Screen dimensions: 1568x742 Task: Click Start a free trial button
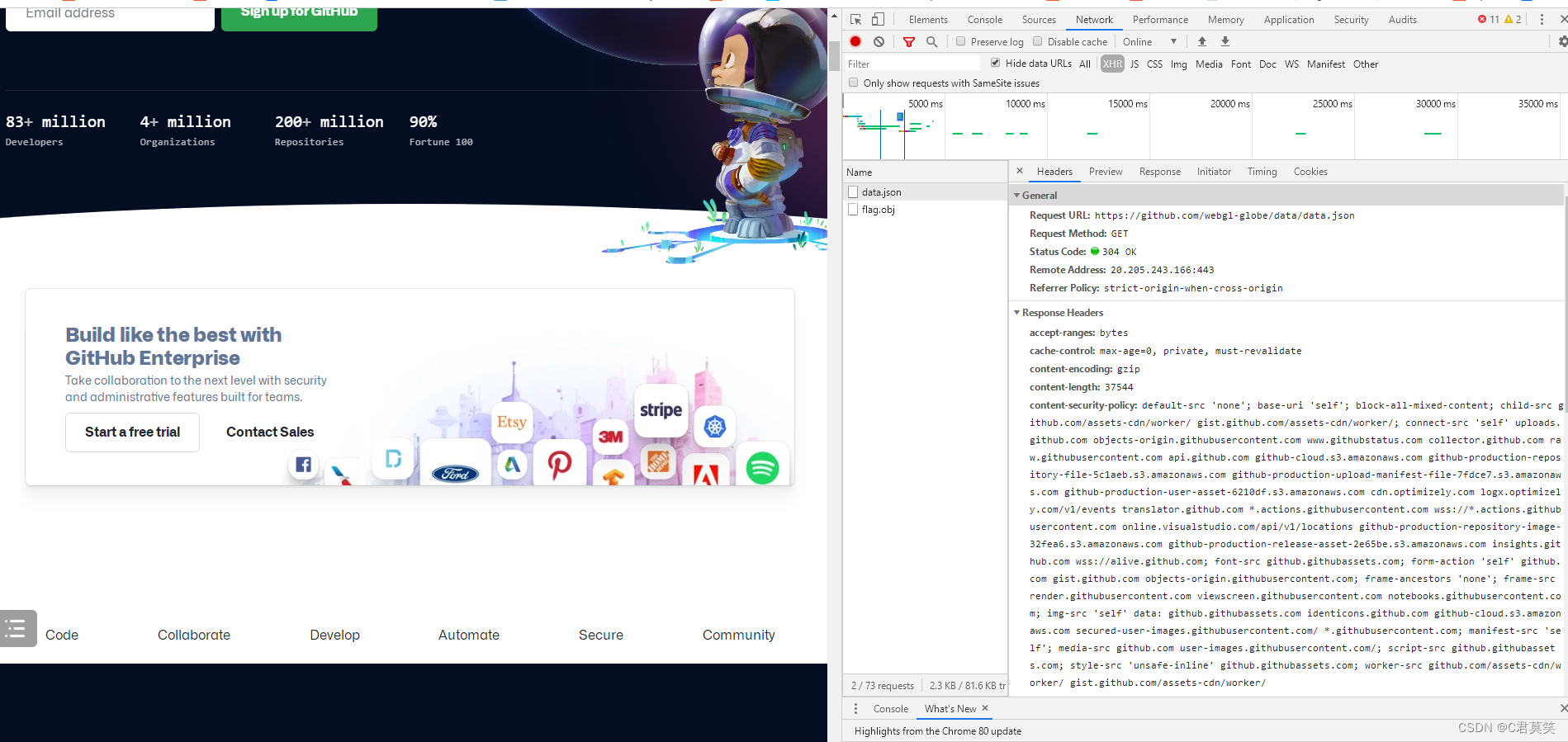132,432
